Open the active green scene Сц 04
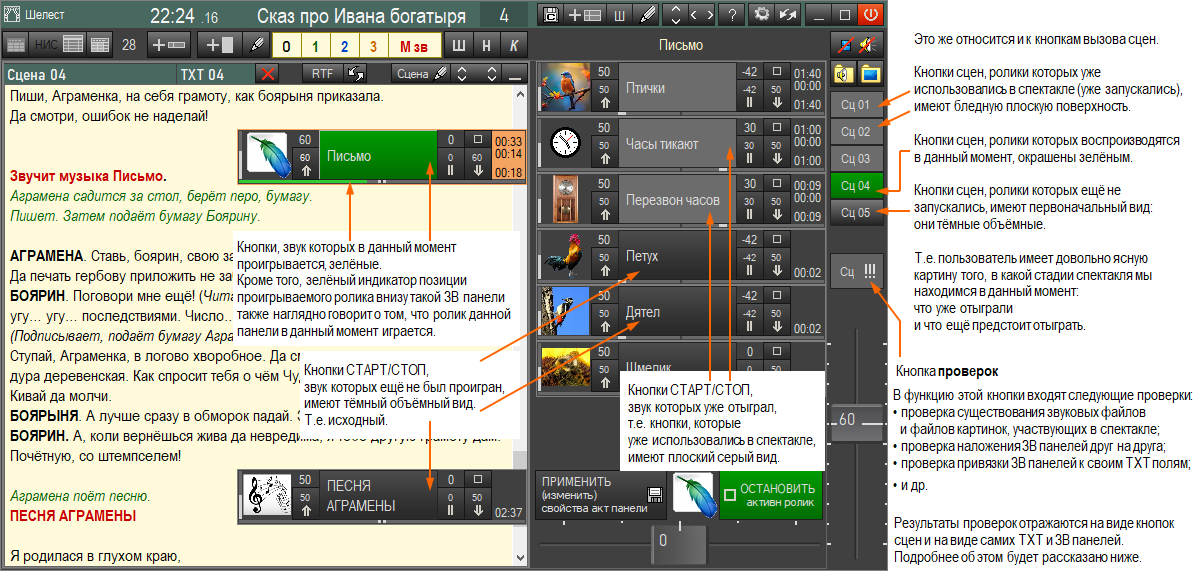 pyautogui.click(x=856, y=185)
